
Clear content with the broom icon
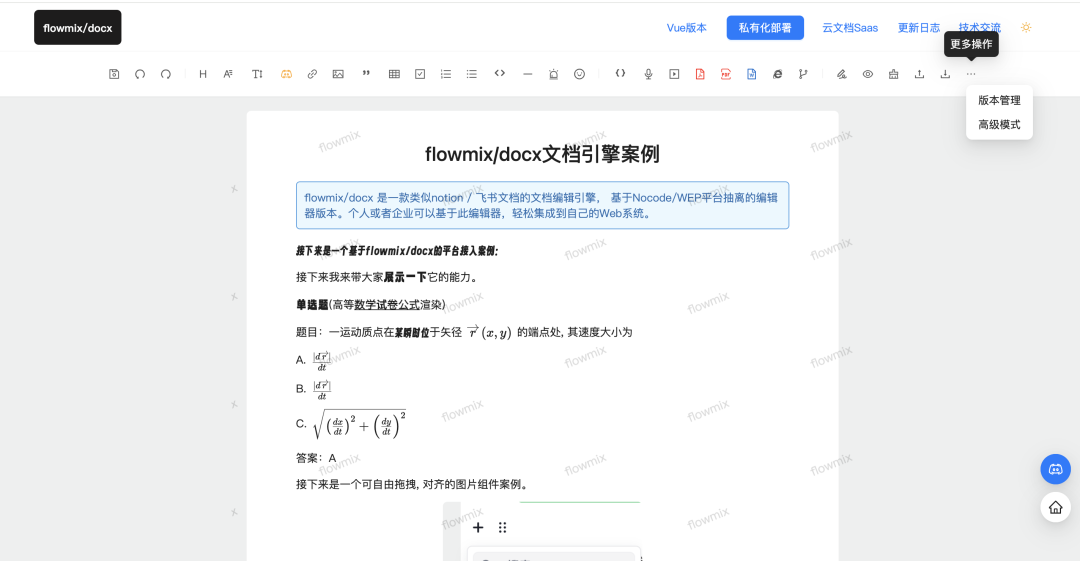point(893,74)
